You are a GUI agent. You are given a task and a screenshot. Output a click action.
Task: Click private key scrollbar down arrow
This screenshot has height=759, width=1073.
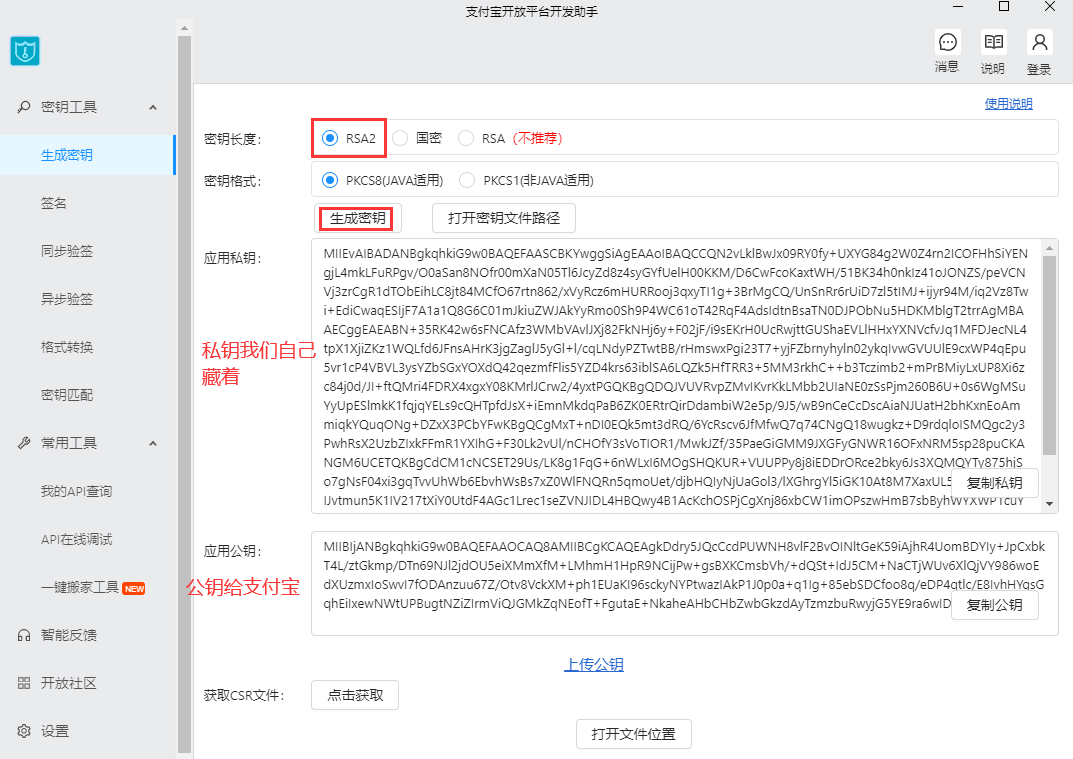[1050, 504]
